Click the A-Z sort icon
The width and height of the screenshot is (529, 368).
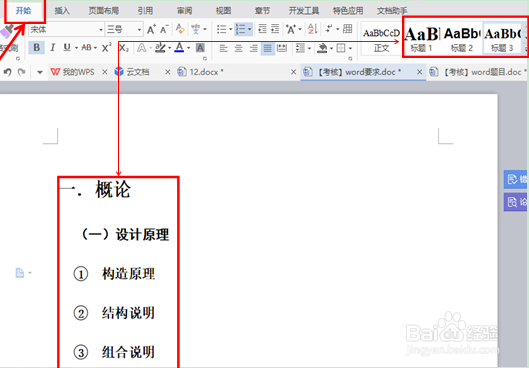click(312, 29)
